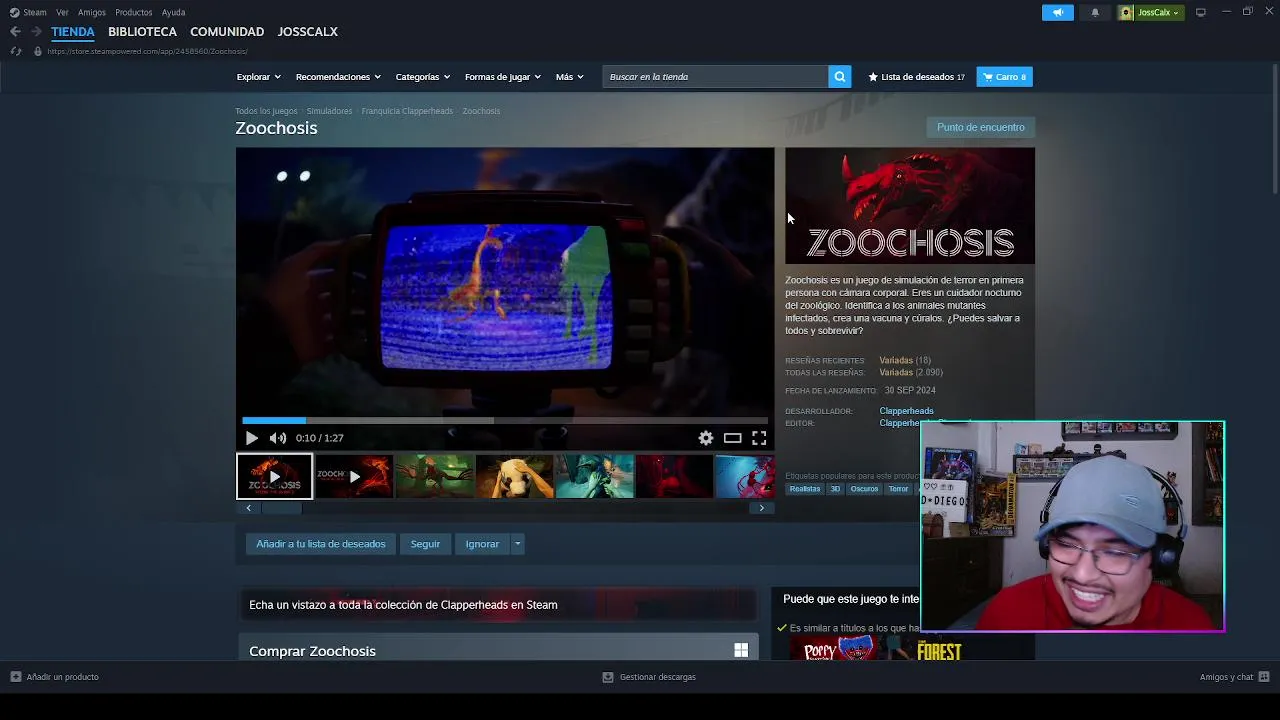The height and width of the screenshot is (720, 1280).
Task: Expand the Más dropdown
Action: tap(569, 77)
